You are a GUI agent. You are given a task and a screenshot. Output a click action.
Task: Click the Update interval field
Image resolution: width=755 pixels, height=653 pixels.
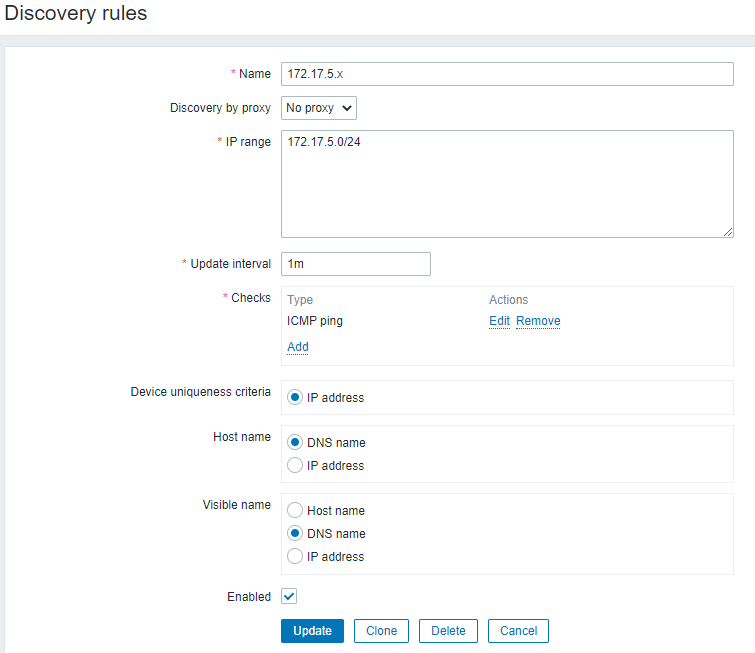click(x=355, y=264)
